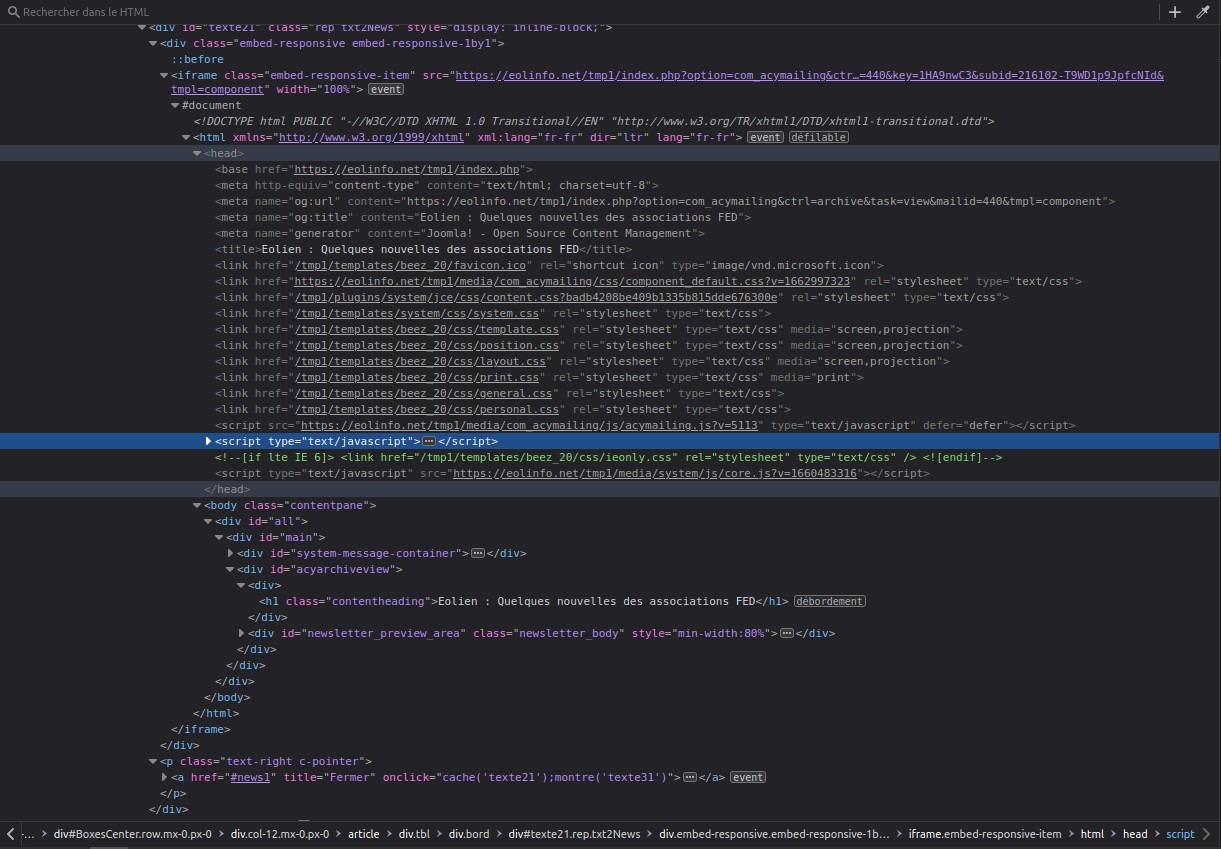The height and width of the screenshot is (849, 1221).
Task: Select div#texte21.rep.txt2News breadcrumb item
Action: [x=574, y=834]
